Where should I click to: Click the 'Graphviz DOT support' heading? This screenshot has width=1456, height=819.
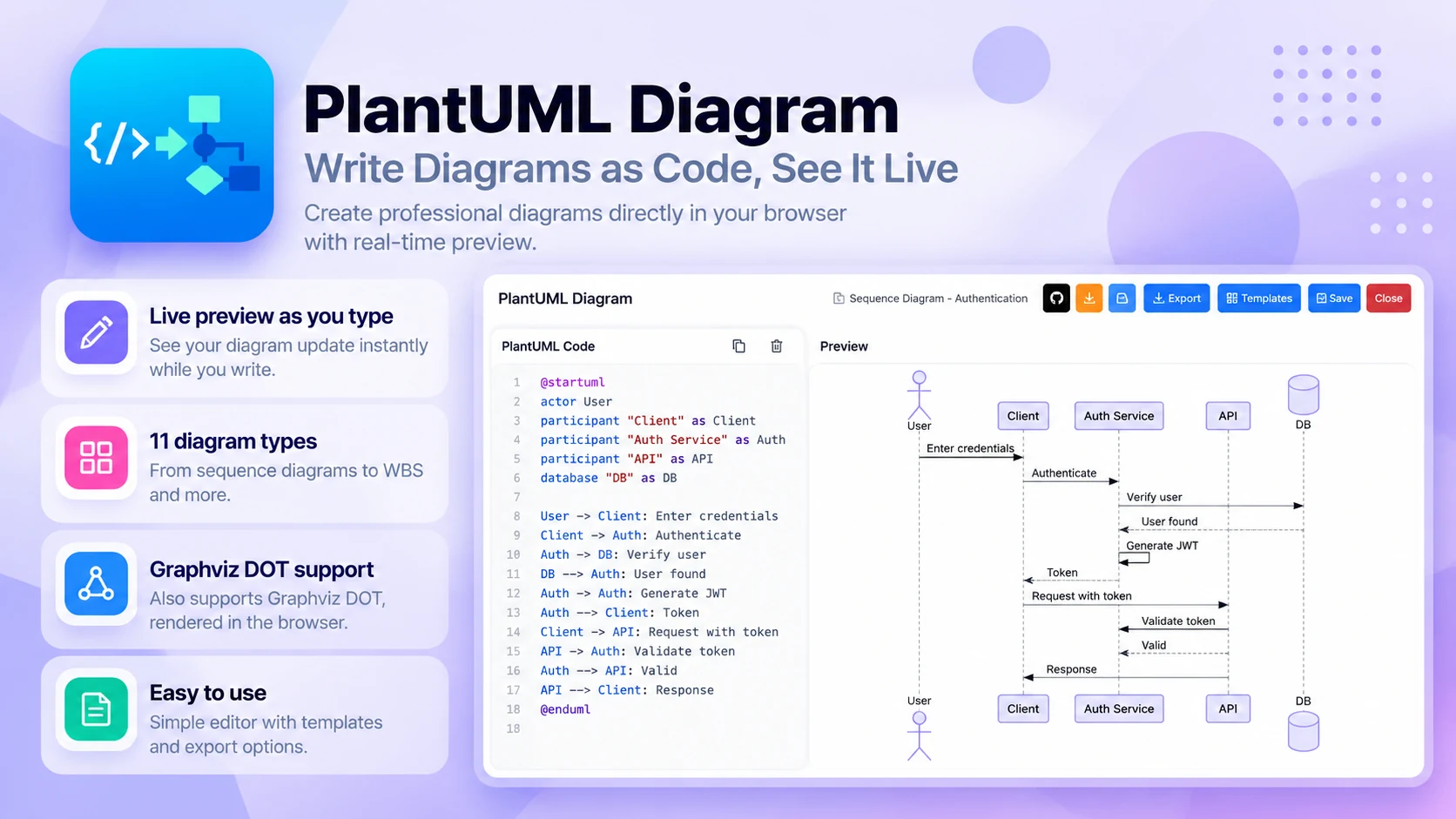261,569
